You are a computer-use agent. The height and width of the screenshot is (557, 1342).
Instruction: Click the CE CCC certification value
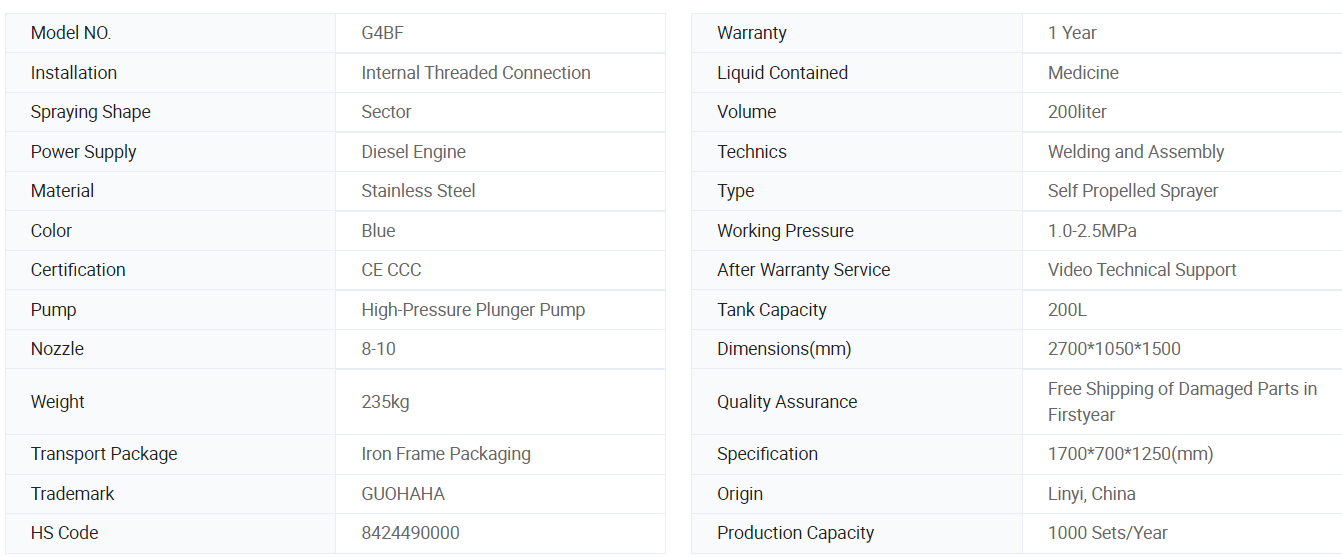click(391, 270)
